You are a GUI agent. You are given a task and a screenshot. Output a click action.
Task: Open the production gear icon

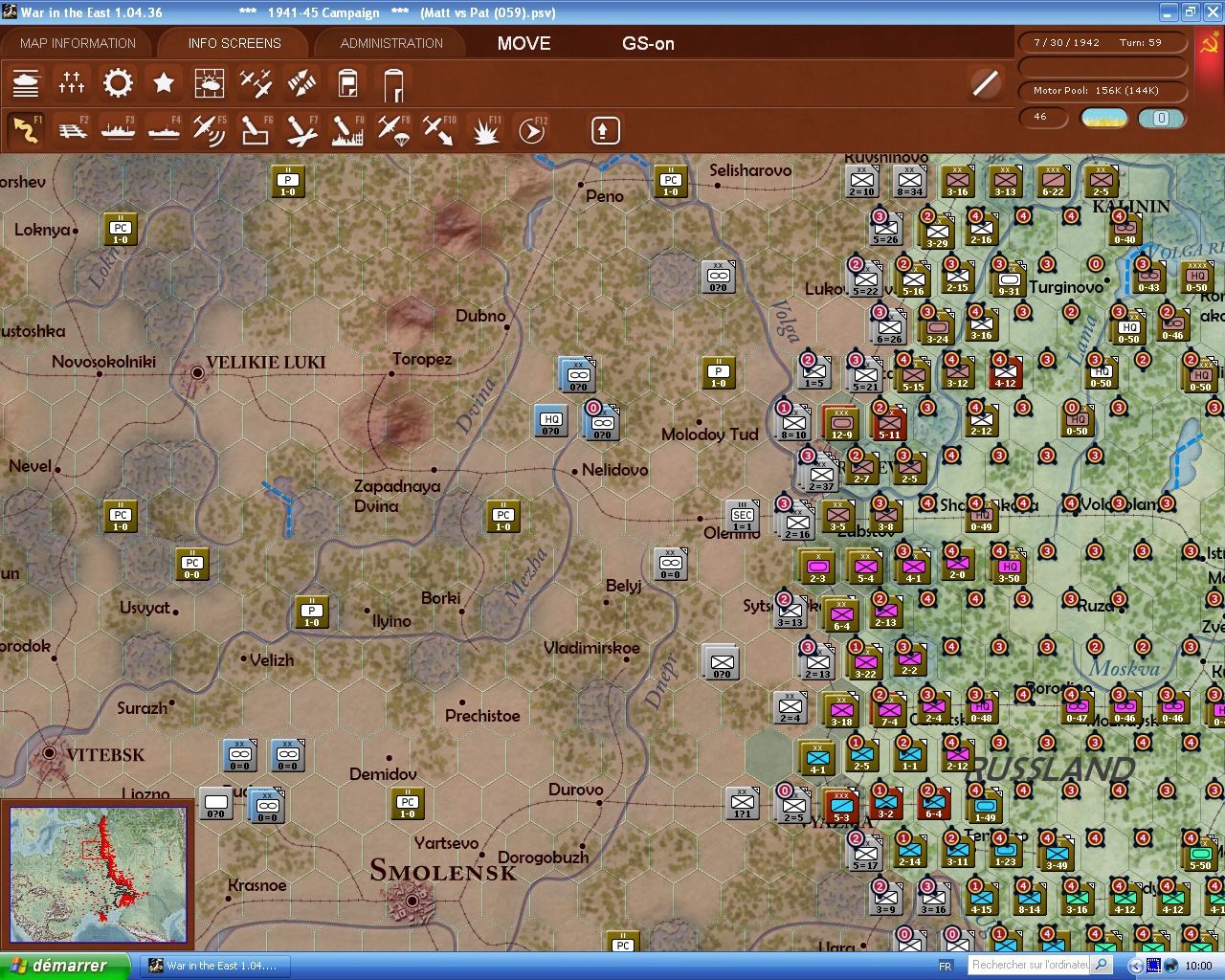[x=118, y=84]
